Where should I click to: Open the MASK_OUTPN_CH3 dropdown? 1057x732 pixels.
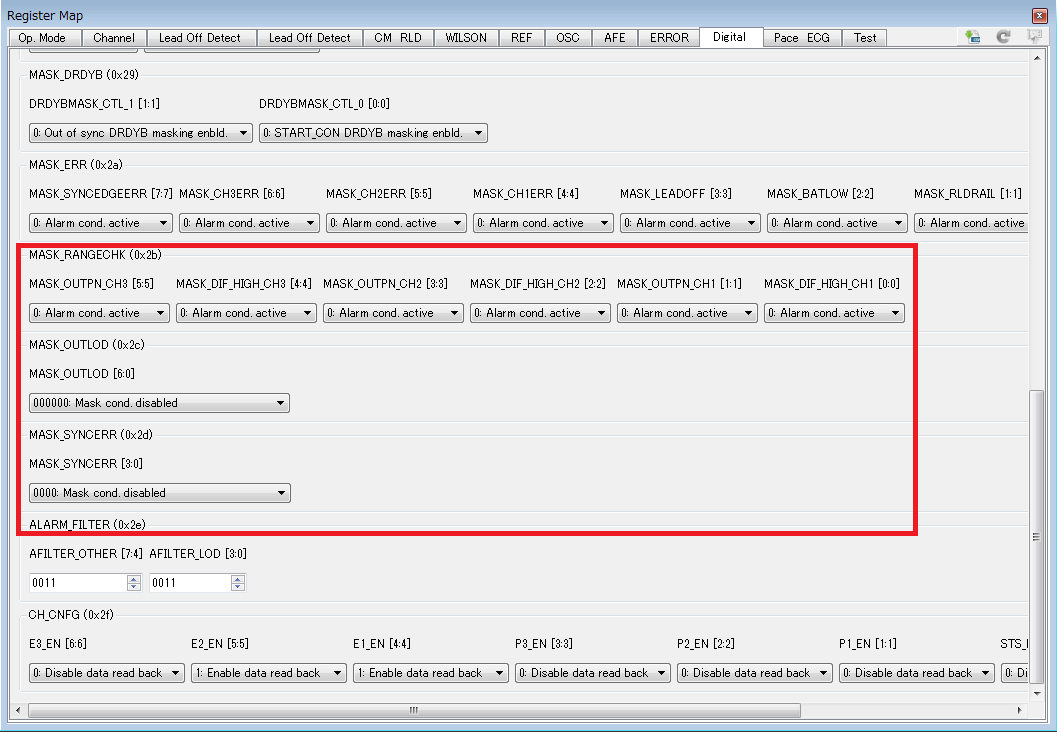pyautogui.click(x=99, y=312)
